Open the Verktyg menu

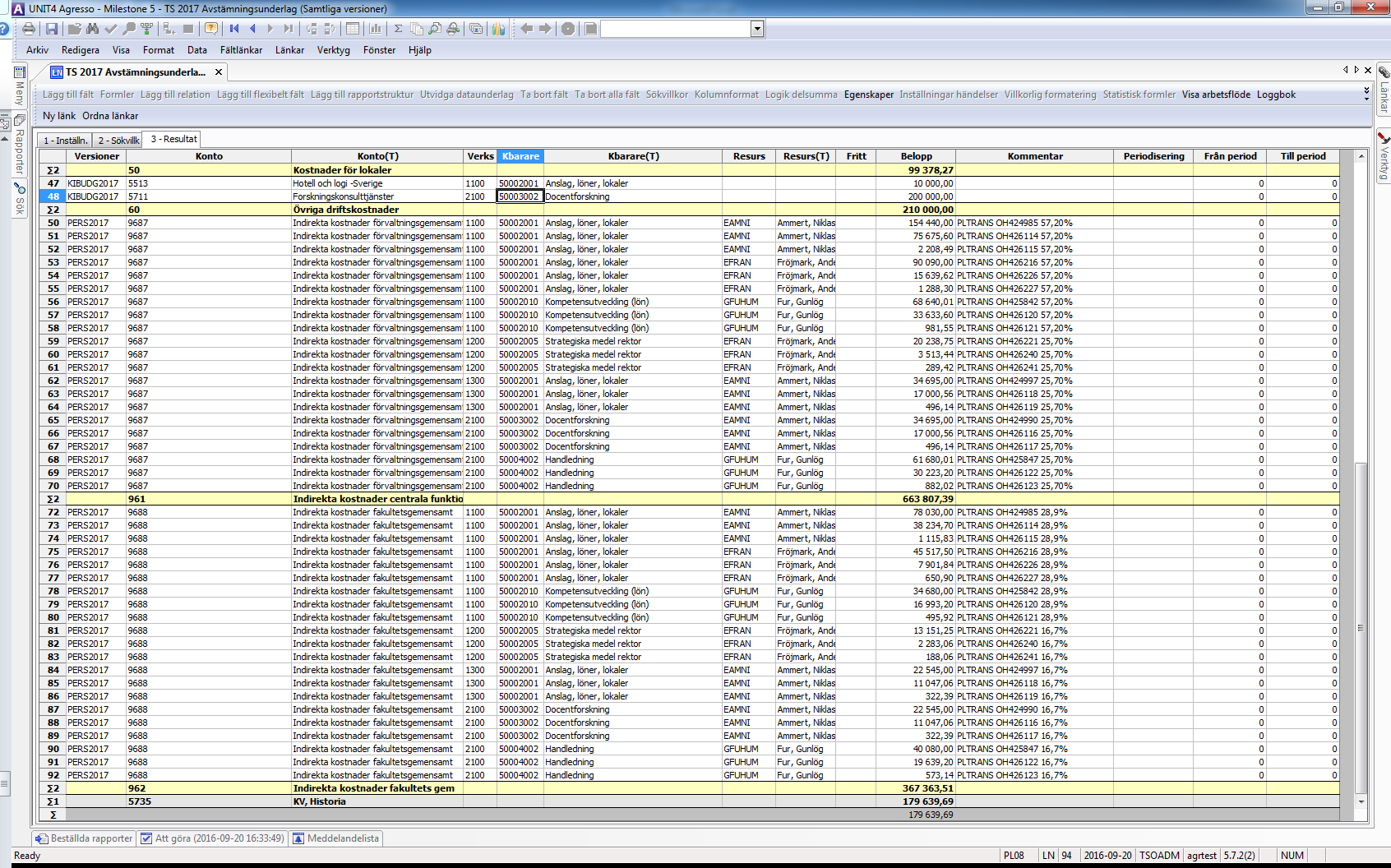tap(333, 50)
